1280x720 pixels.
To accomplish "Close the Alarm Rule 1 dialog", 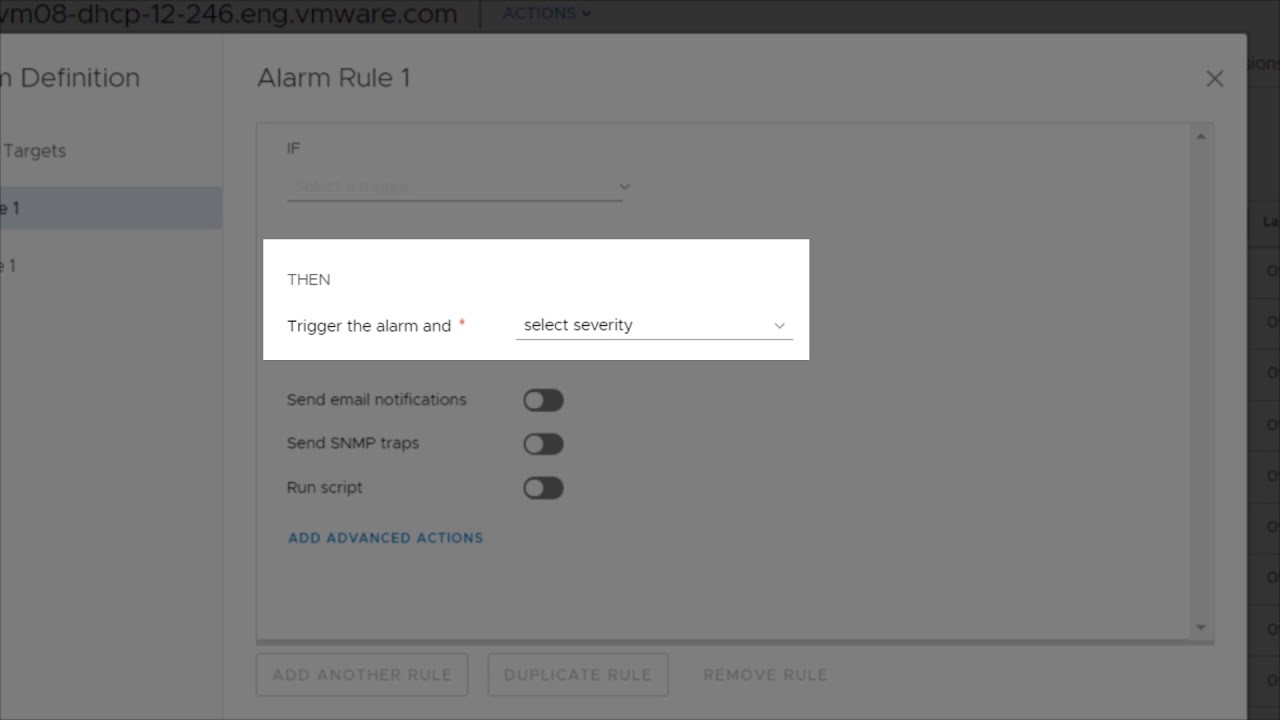I will [x=1215, y=79].
